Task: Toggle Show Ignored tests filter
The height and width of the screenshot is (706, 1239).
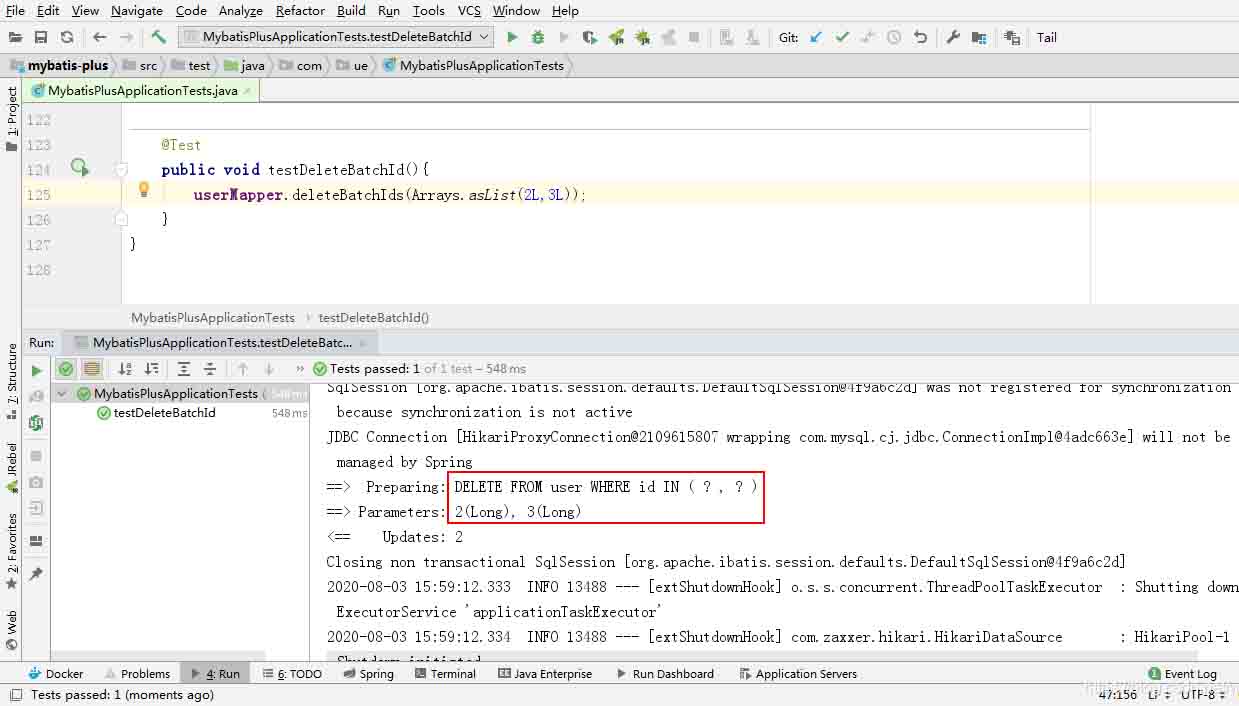Action: click(x=92, y=369)
